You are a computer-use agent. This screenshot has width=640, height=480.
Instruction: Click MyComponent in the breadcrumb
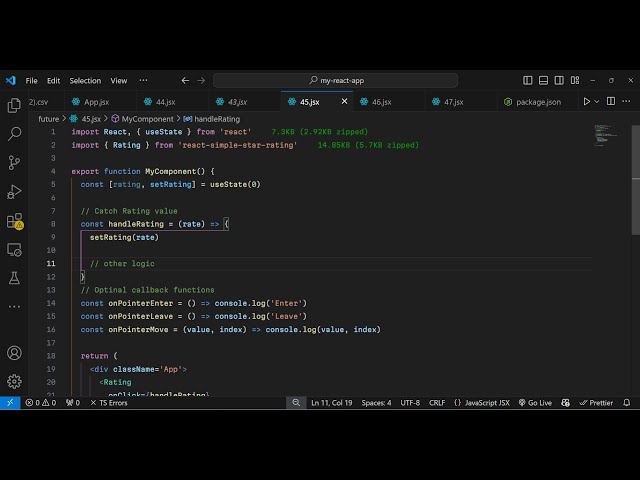point(146,118)
